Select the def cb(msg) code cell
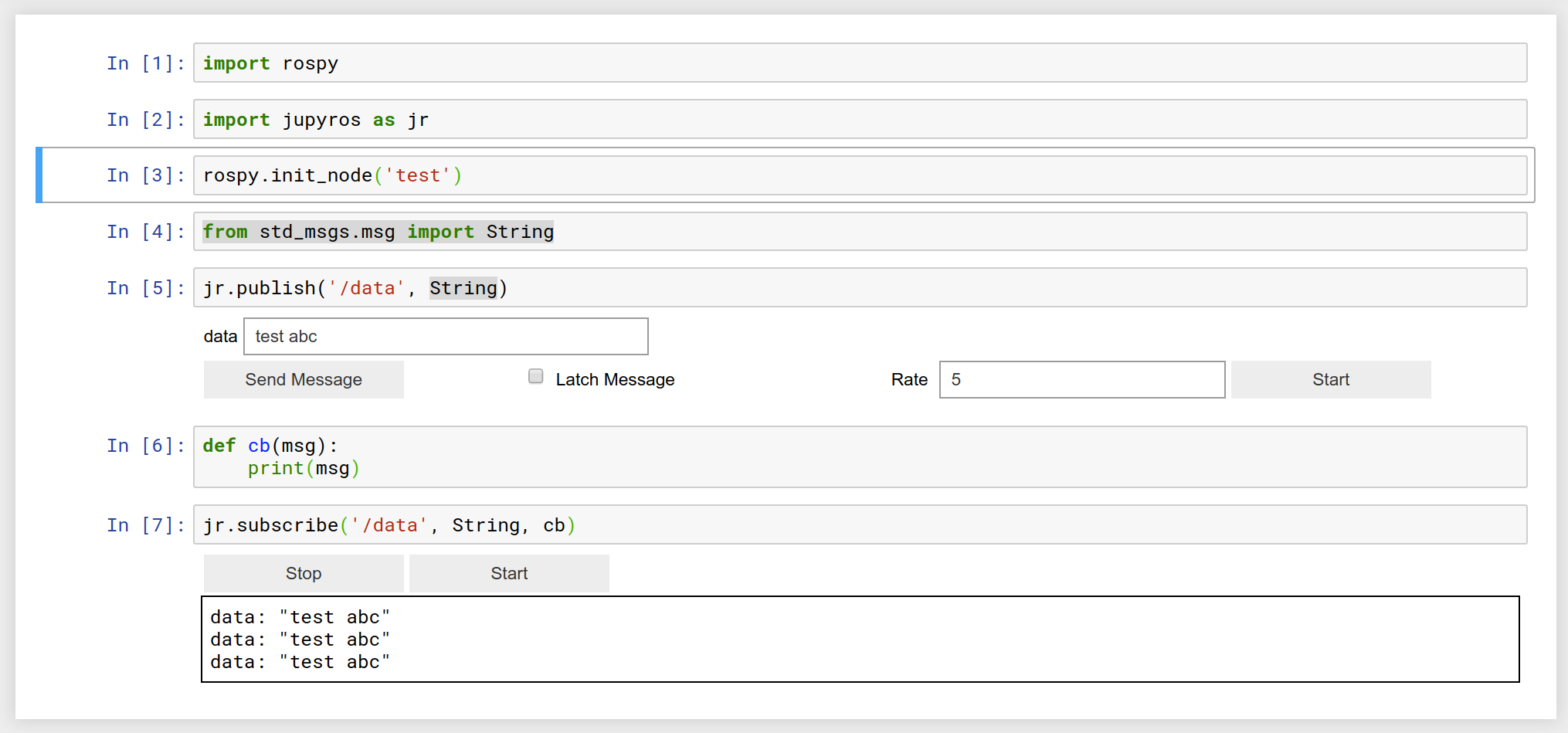 coord(860,456)
